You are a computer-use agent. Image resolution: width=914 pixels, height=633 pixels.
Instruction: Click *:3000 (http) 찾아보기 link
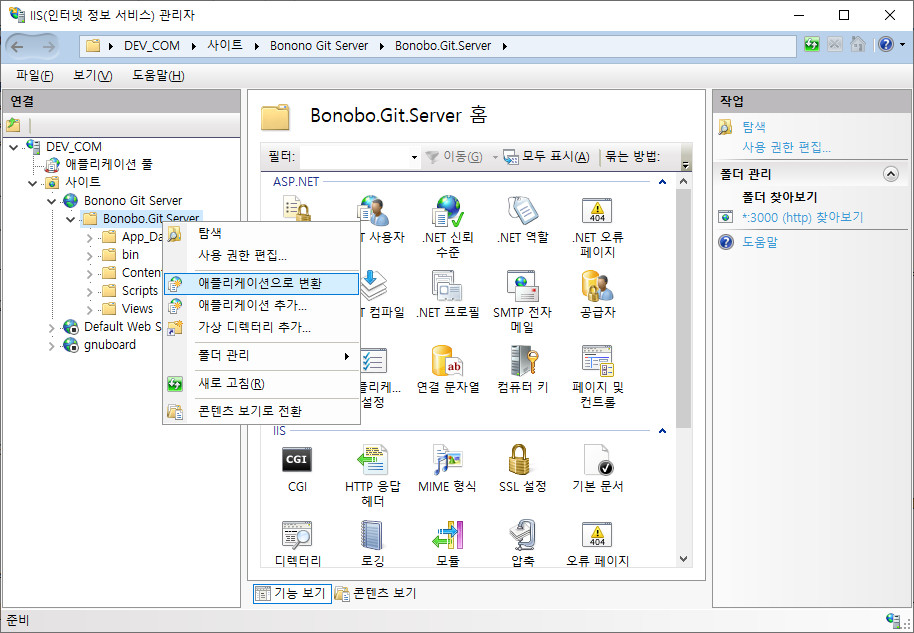[802, 217]
